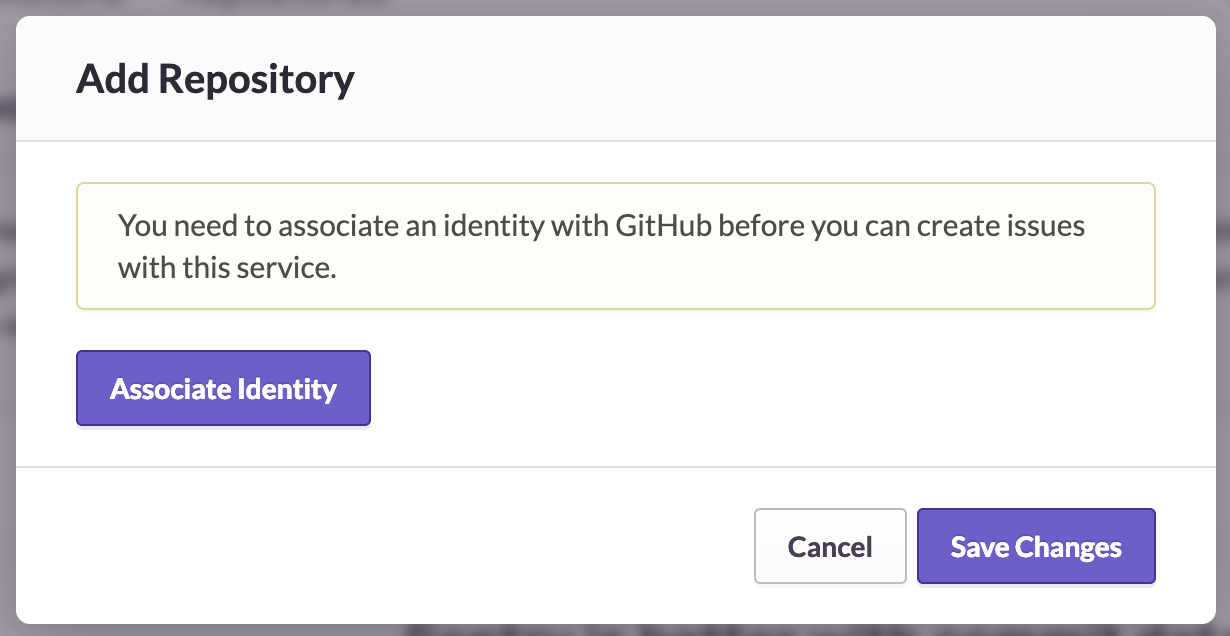Screen dimensions: 1230x636
Task: Activate the rightmost footer button Save Changes
Action: (x=1035, y=546)
